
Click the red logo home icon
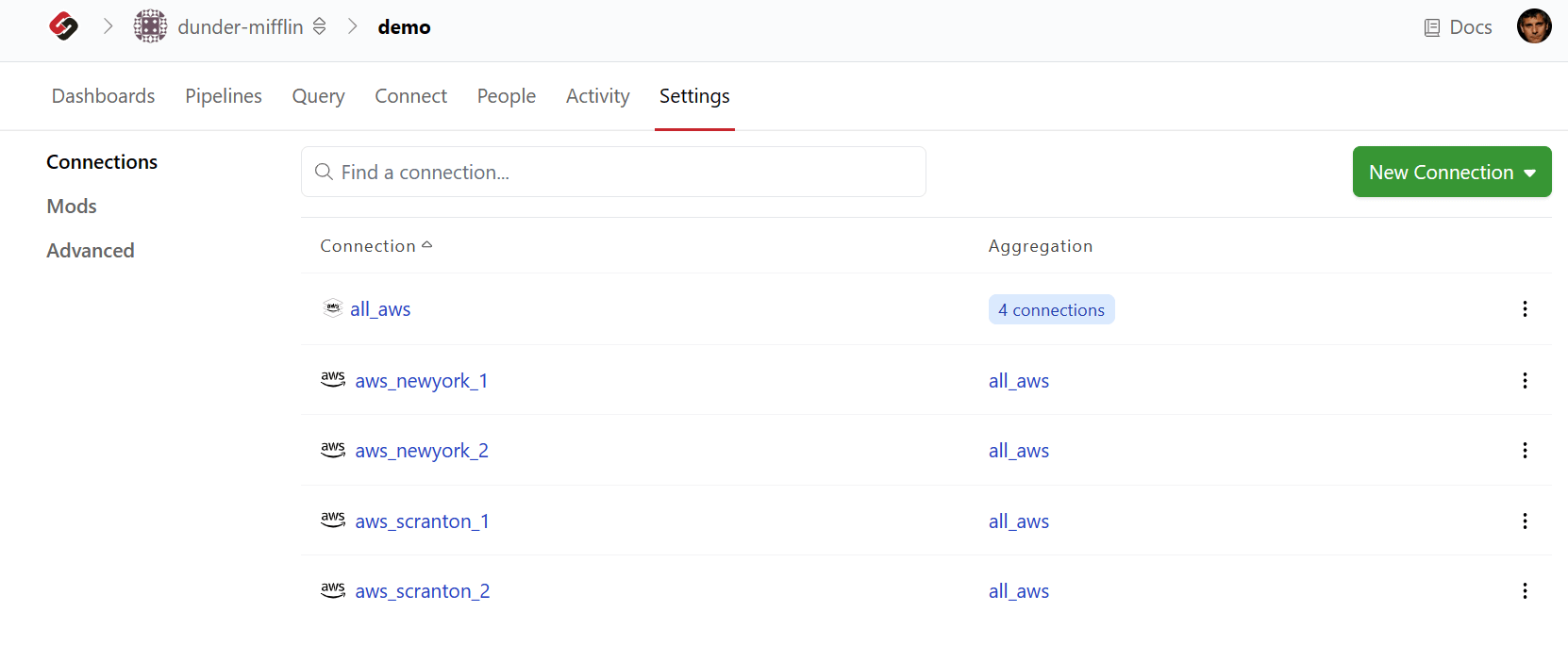point(63,26)
